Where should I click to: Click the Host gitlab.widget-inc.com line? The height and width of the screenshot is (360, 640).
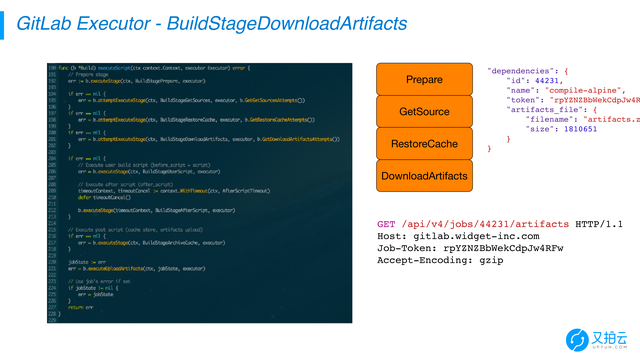(x=458, y=236)
